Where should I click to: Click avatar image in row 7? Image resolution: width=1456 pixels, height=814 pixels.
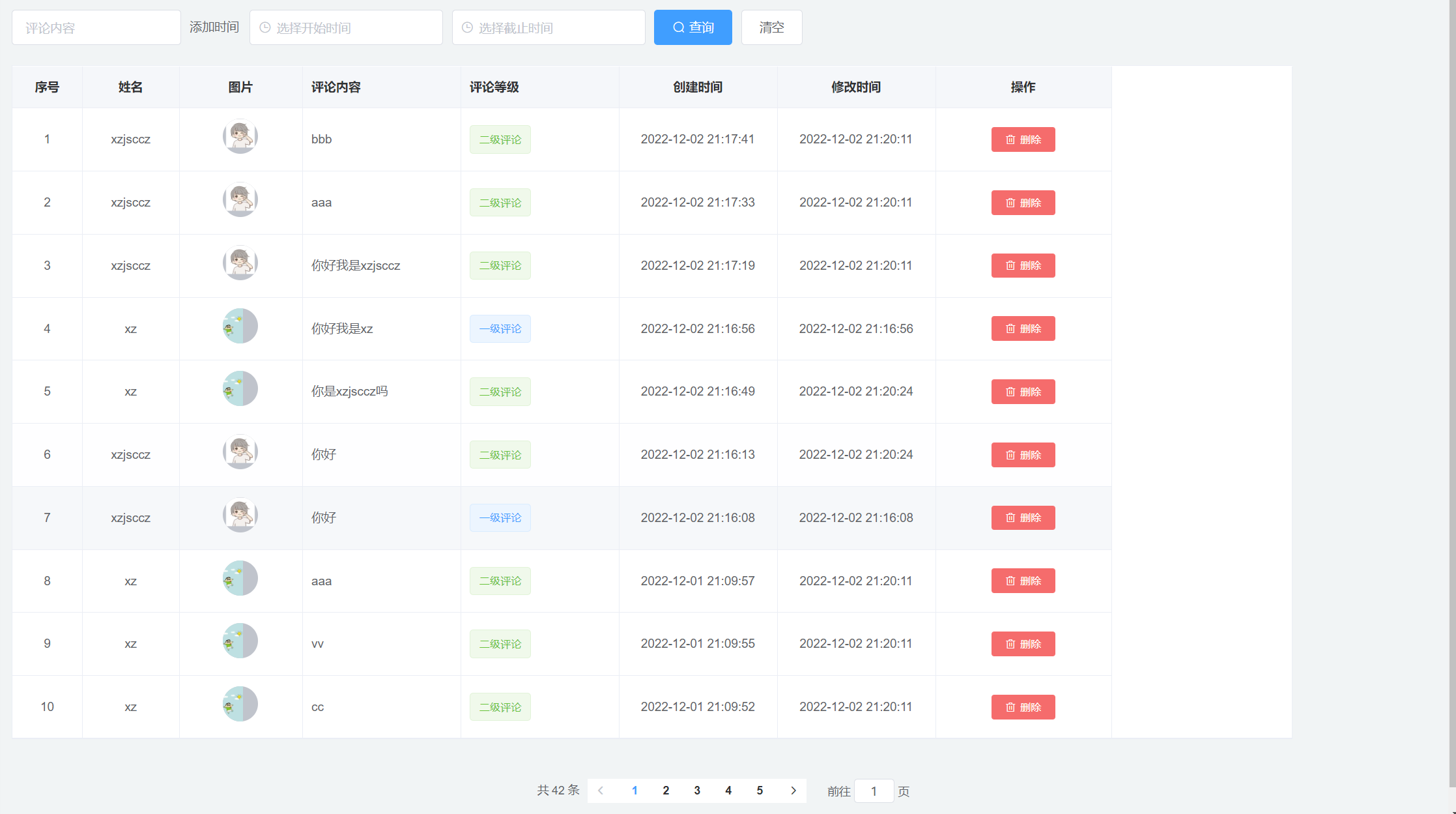(x=240, y=515)
